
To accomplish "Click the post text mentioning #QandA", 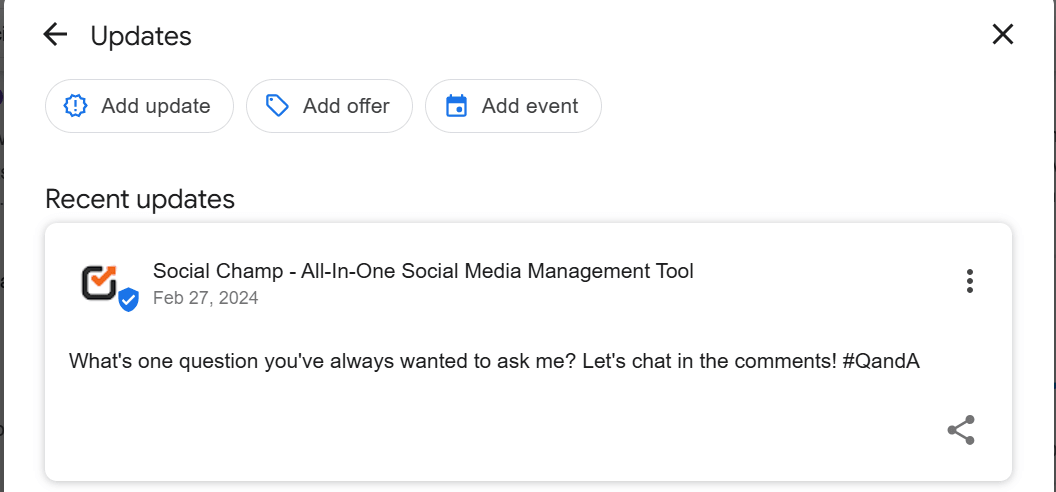I will tap(494, 361).
